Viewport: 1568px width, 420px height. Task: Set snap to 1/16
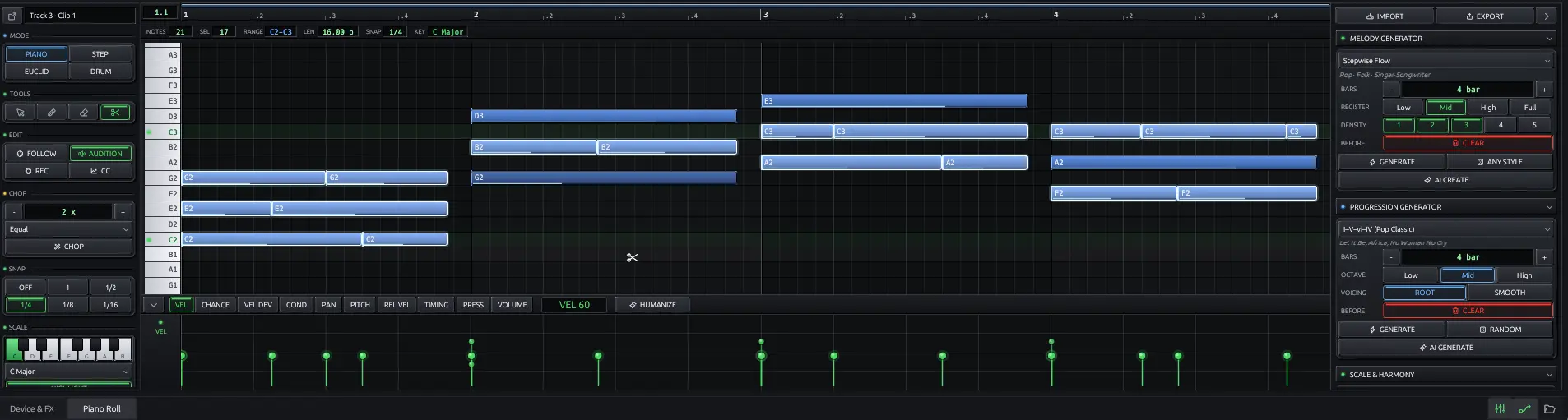(110, 305)
